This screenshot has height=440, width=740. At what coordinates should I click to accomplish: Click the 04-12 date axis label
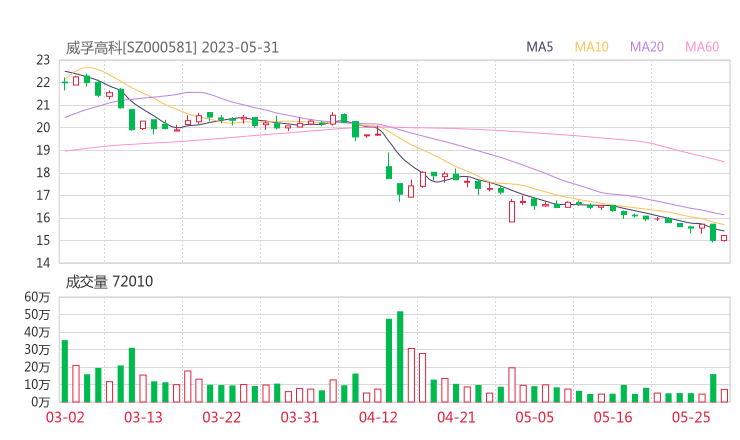click(x=378, y=417)
